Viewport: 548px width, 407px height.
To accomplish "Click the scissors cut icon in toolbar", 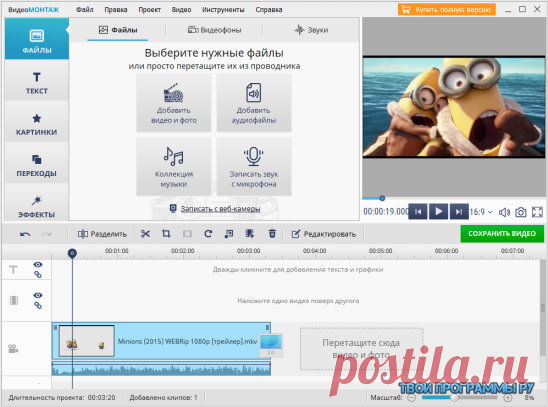I will [x=145, y=234].
